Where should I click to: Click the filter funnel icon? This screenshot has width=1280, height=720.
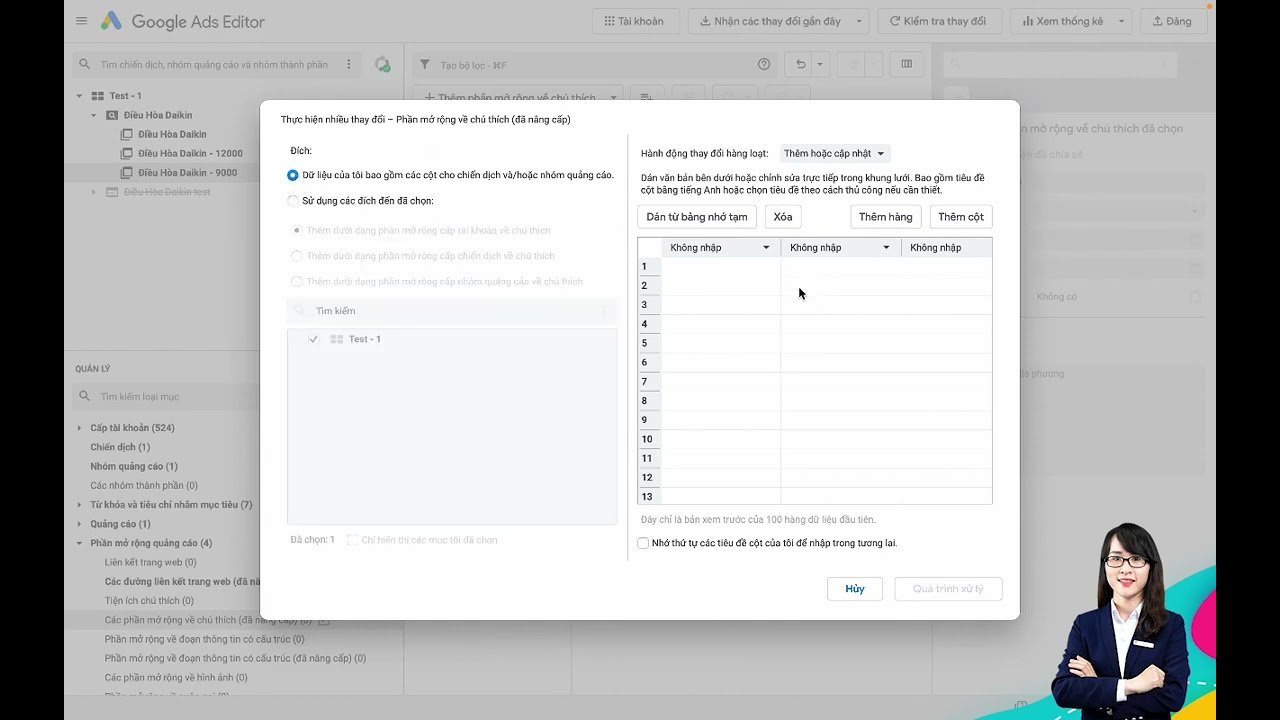[x=425, y=64]
